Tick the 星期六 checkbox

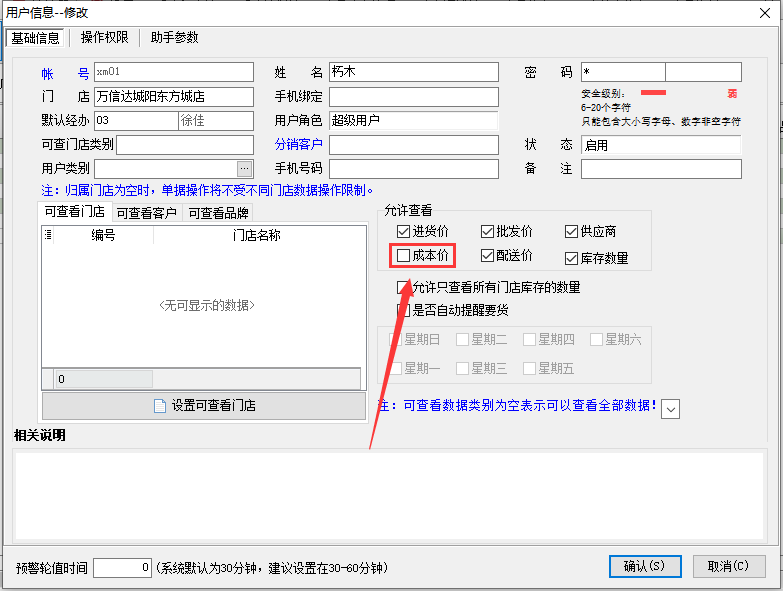(x=596, y=340)
